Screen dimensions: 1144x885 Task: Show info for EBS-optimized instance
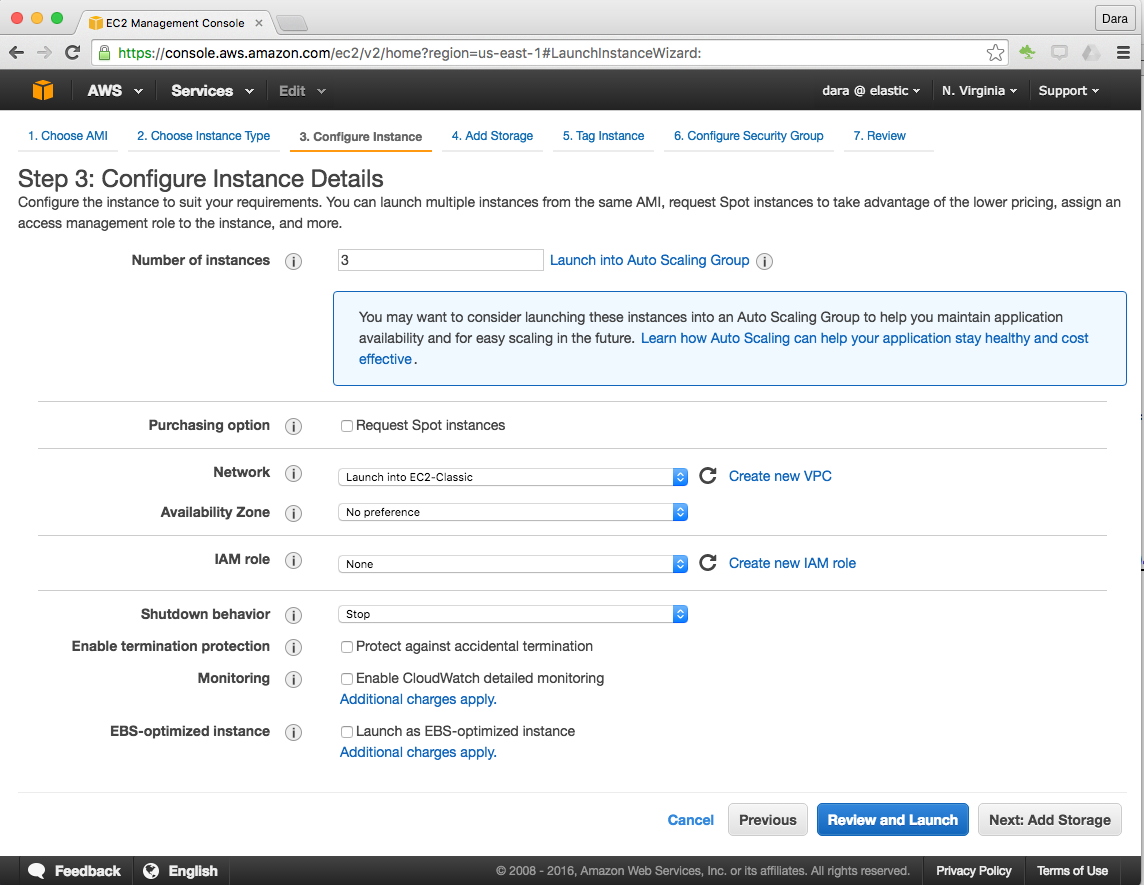tap(293, 733)
